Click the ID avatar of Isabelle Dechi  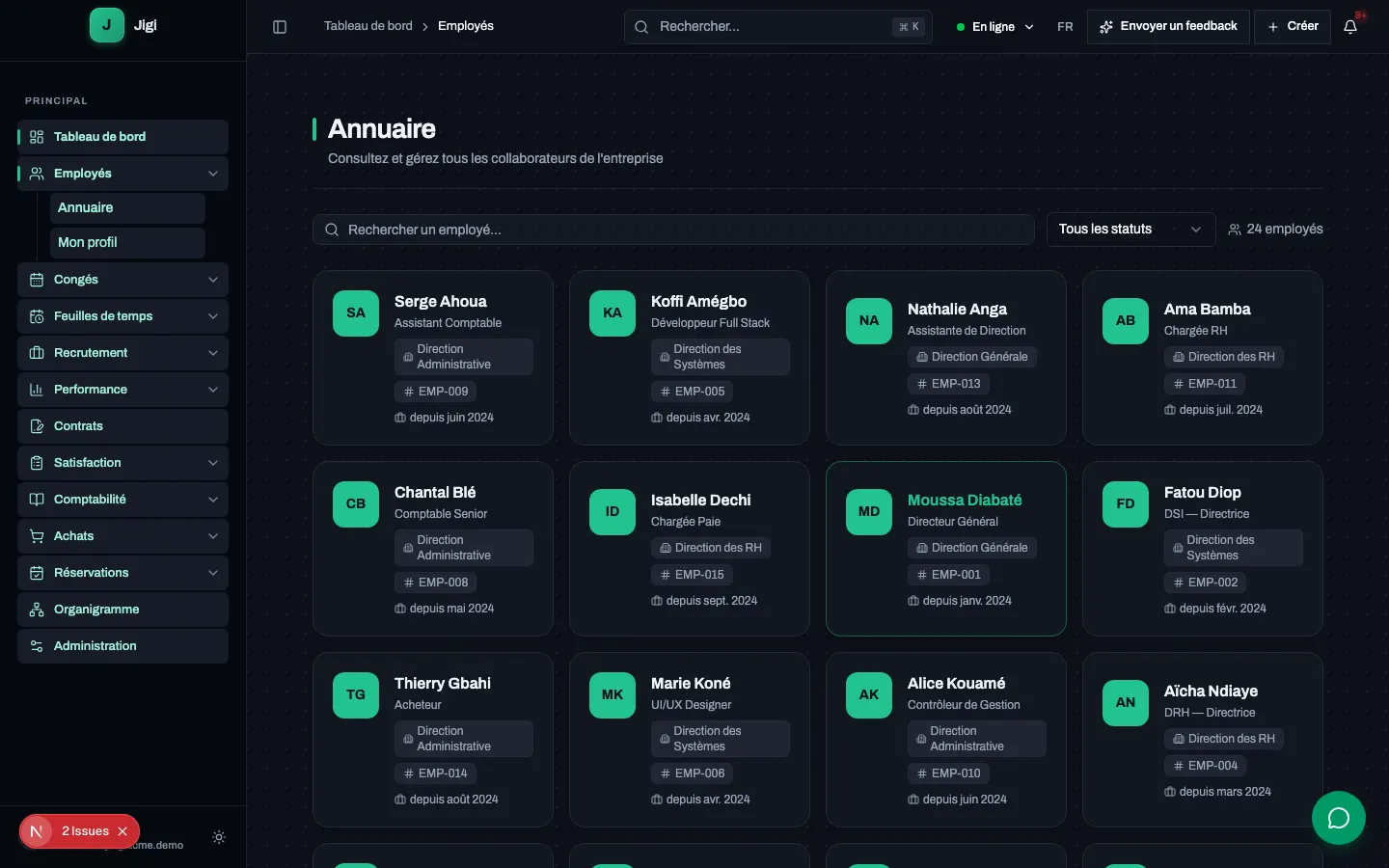[613, 512]
